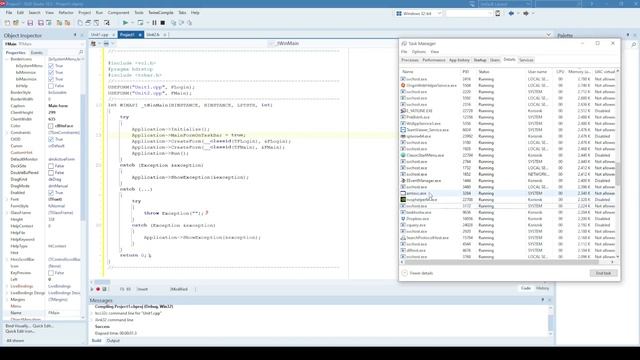Screen dimensions: 640x360
Task: Switch to Events tab in Object Inspector
Action: coord(36,53)
